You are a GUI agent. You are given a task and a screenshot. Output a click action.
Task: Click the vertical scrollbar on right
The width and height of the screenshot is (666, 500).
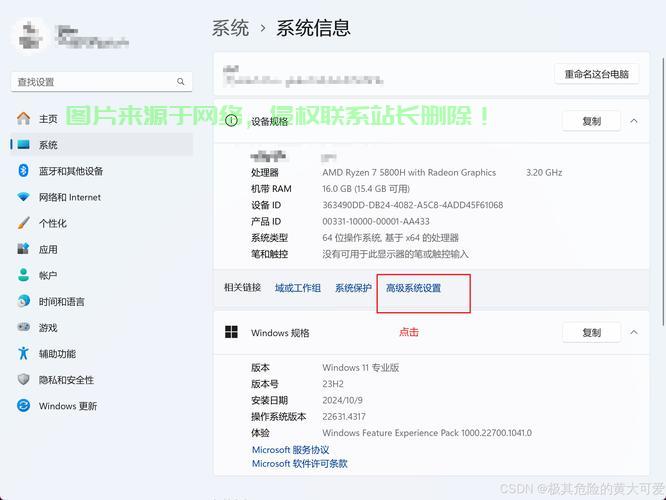[663, 191]
